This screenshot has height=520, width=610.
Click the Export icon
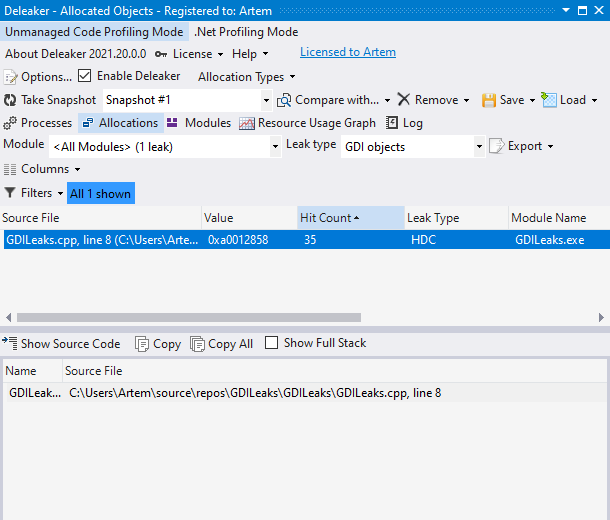pyautogui.click(x=497, y=146)
